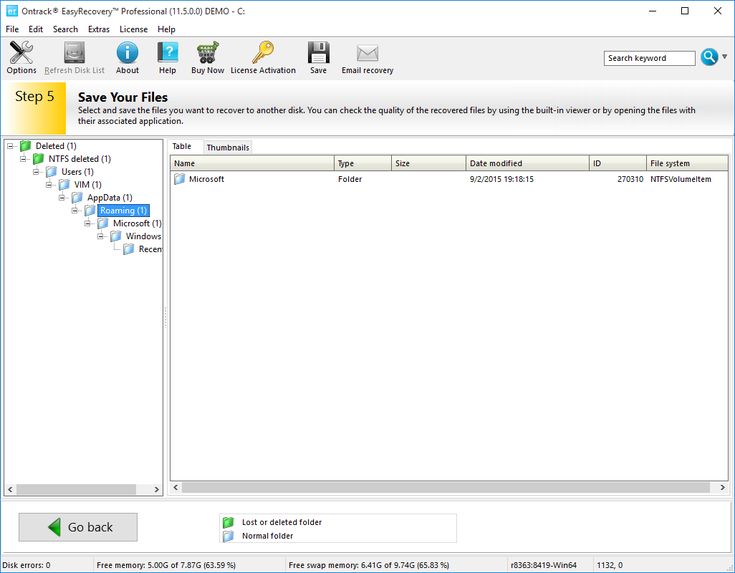Click the Go back button
The width and height of the screenshot is (735, 573).
coord(78,527)
